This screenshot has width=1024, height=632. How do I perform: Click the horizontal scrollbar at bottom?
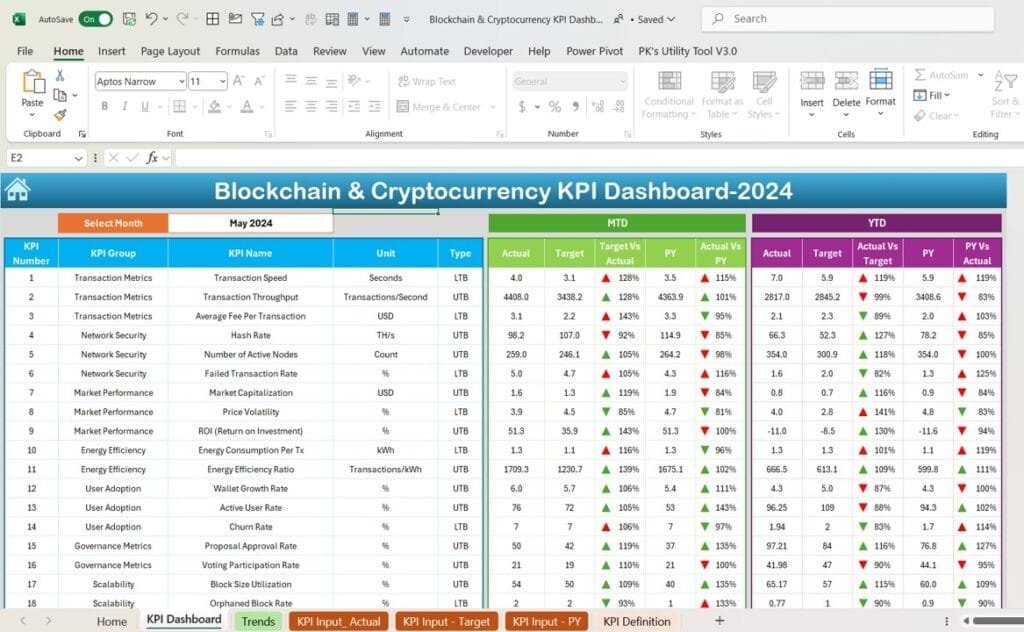click(x=997, y=621)
